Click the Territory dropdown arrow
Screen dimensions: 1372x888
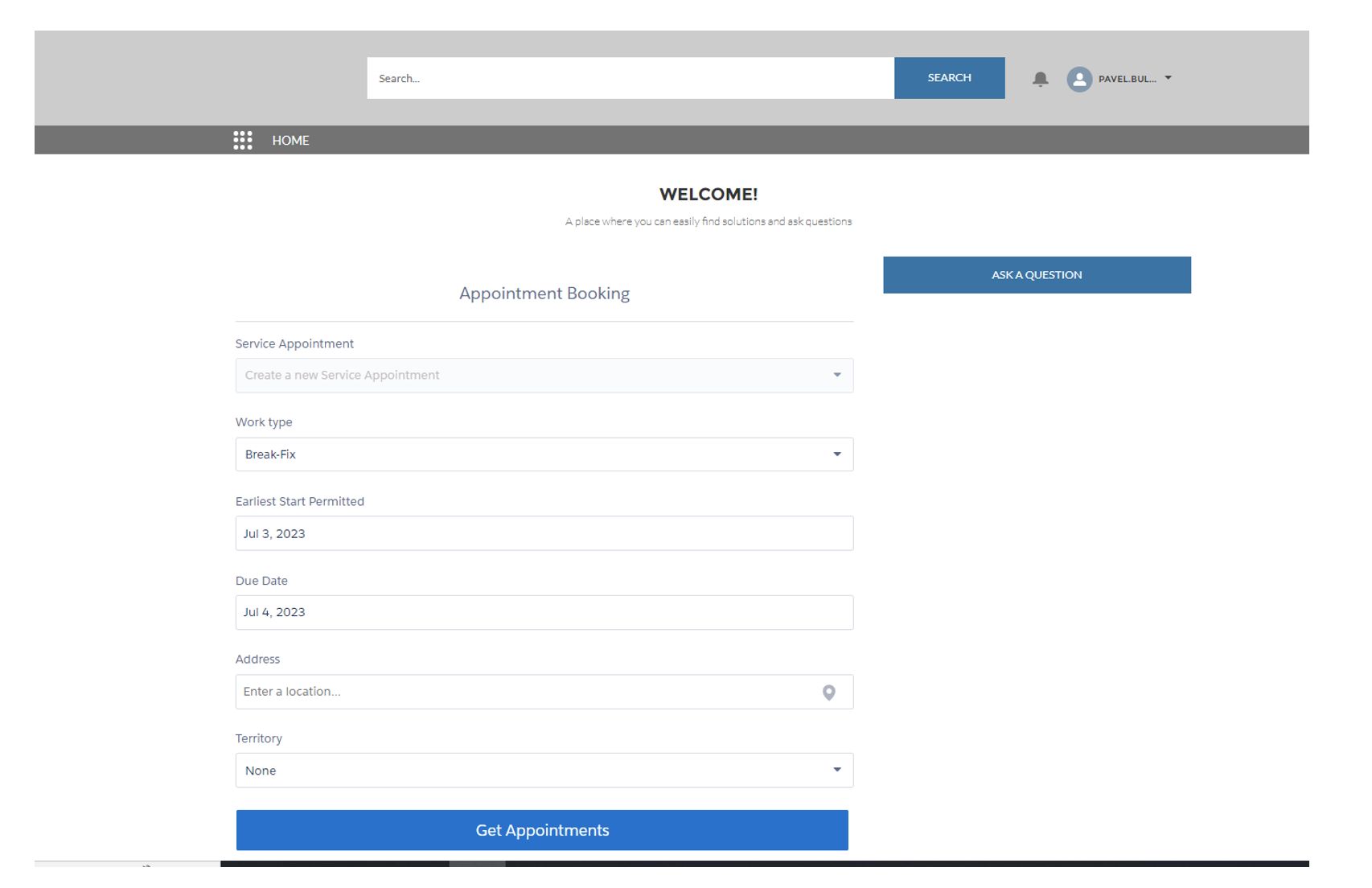point(836,771)
